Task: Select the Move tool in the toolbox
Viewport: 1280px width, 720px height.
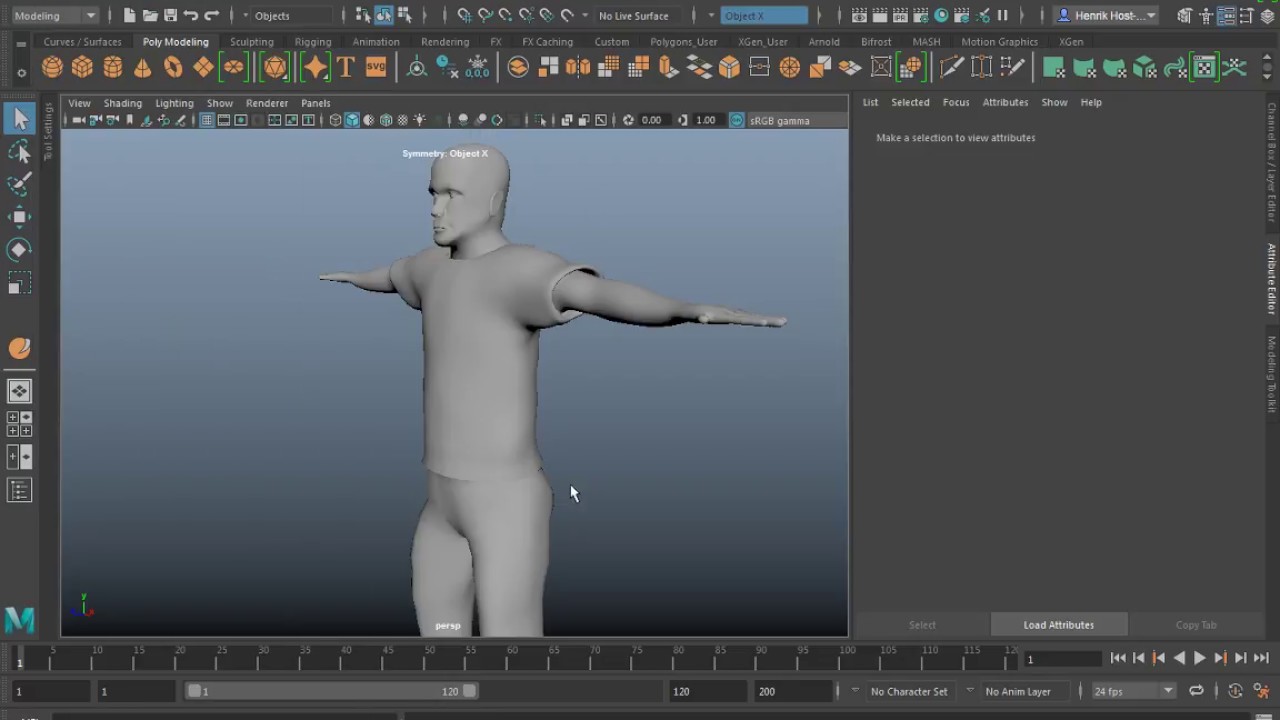Action: tap(19, 217)
